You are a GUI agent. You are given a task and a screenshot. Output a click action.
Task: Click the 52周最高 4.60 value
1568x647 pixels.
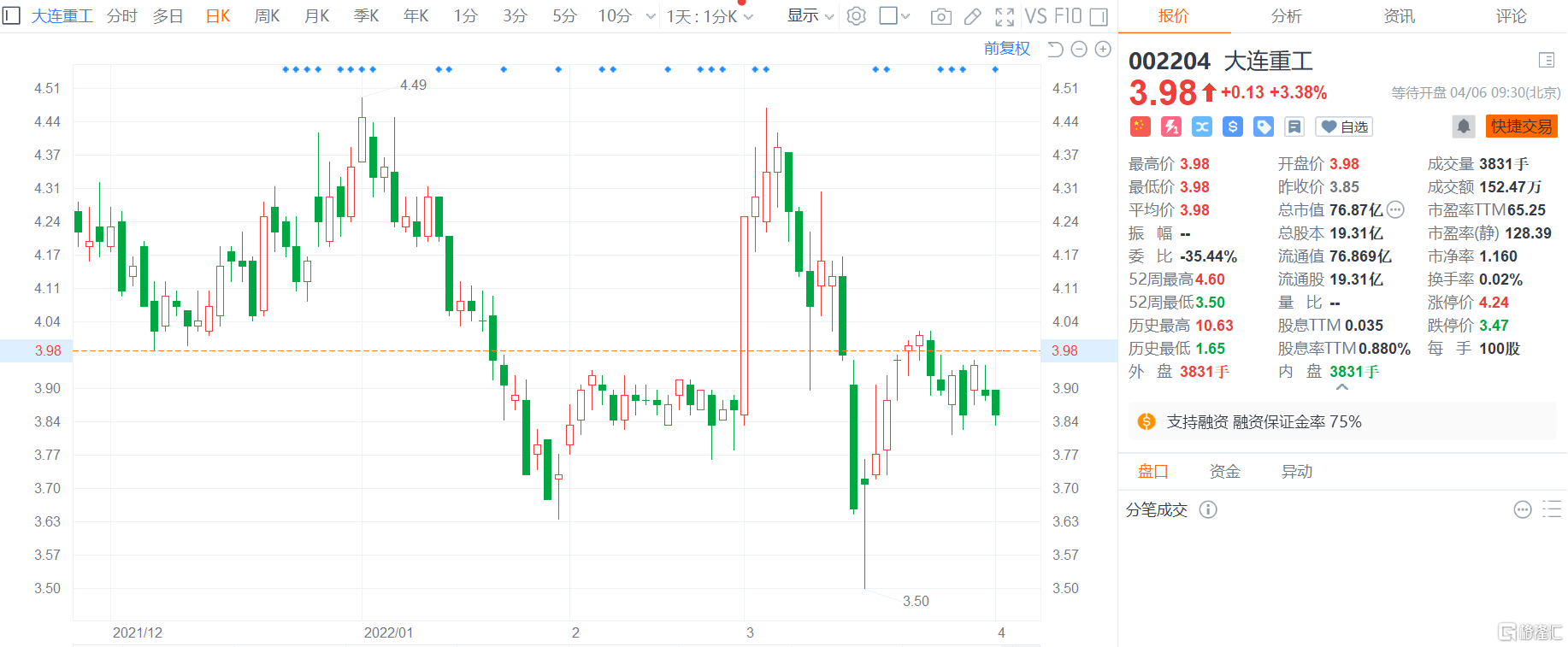pyautogui.click(x=1210, y=279)
